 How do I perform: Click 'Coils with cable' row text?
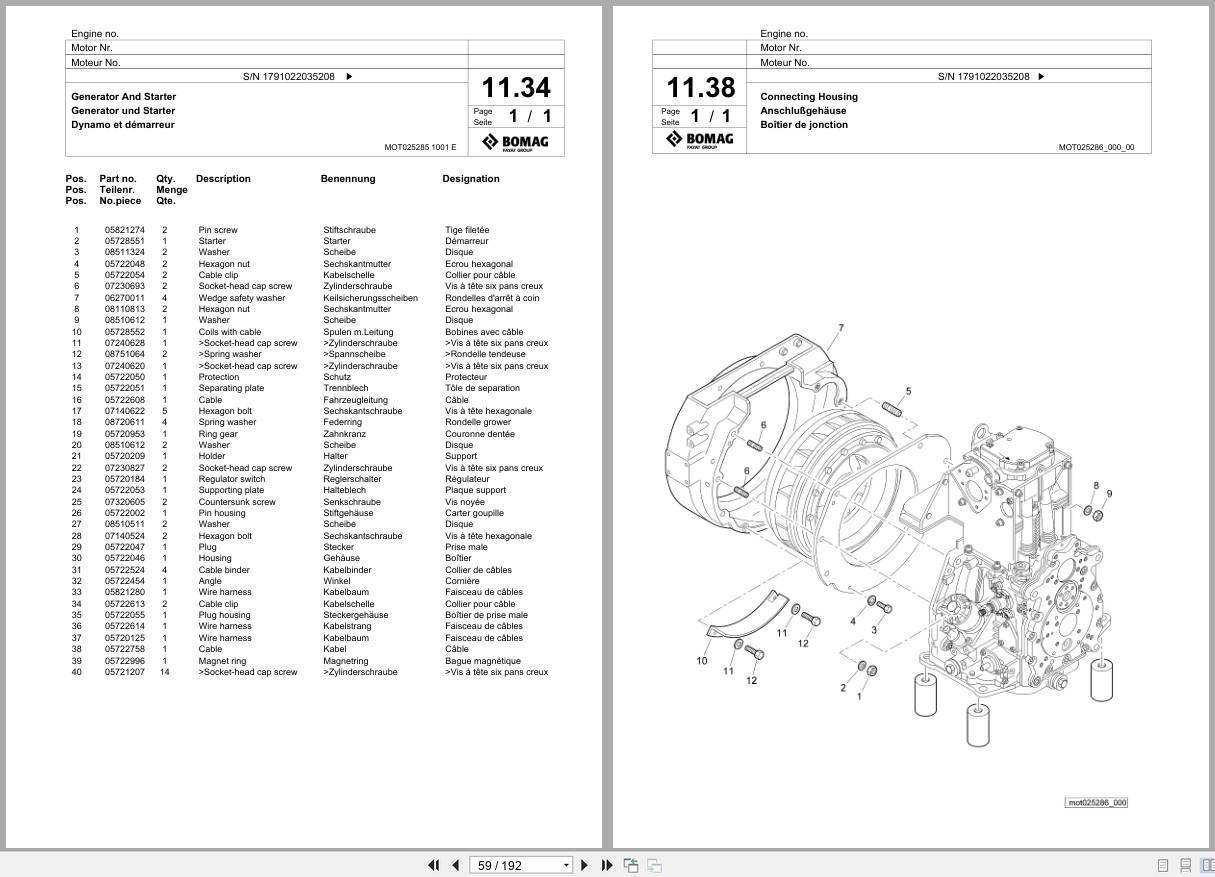(230, 332)
